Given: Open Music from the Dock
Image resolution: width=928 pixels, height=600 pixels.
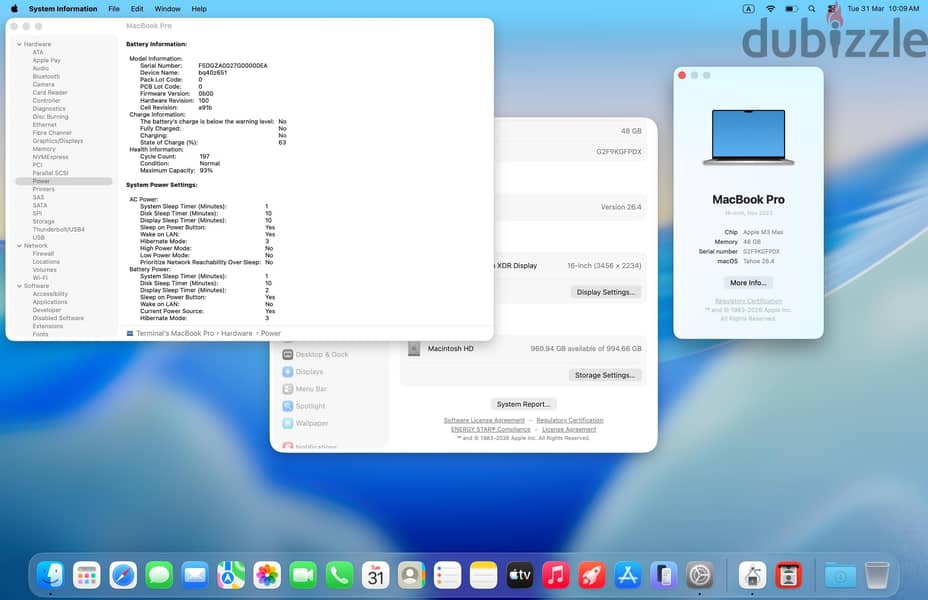Looking at the screenshot, I should pos(556,575).
